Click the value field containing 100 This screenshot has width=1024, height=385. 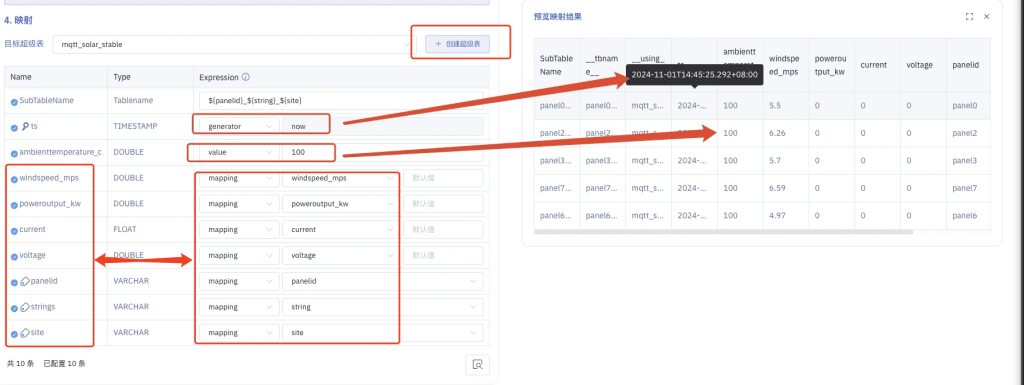(383, 152)
